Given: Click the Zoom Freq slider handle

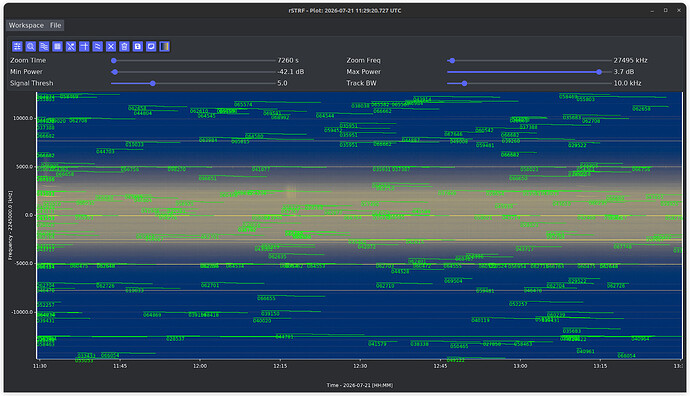Looking at the screenshot, I should click(x=452, y=61).
